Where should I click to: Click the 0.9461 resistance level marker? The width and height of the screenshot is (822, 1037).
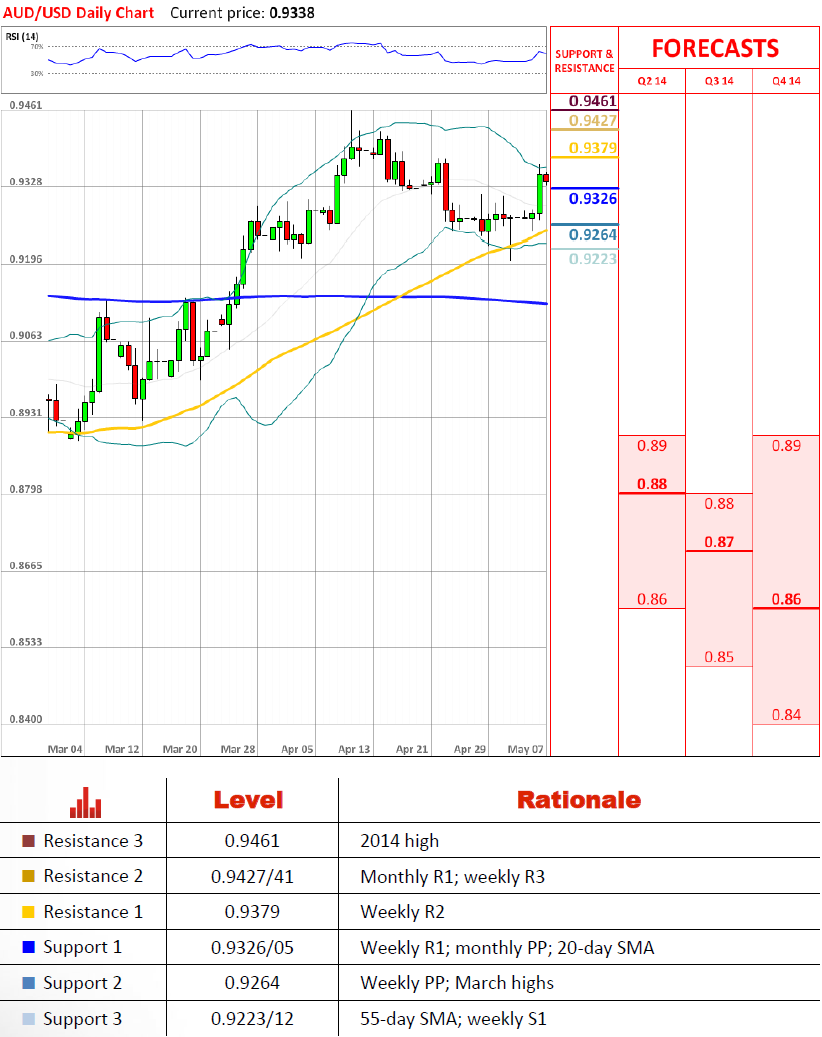(x=593, y=101)
